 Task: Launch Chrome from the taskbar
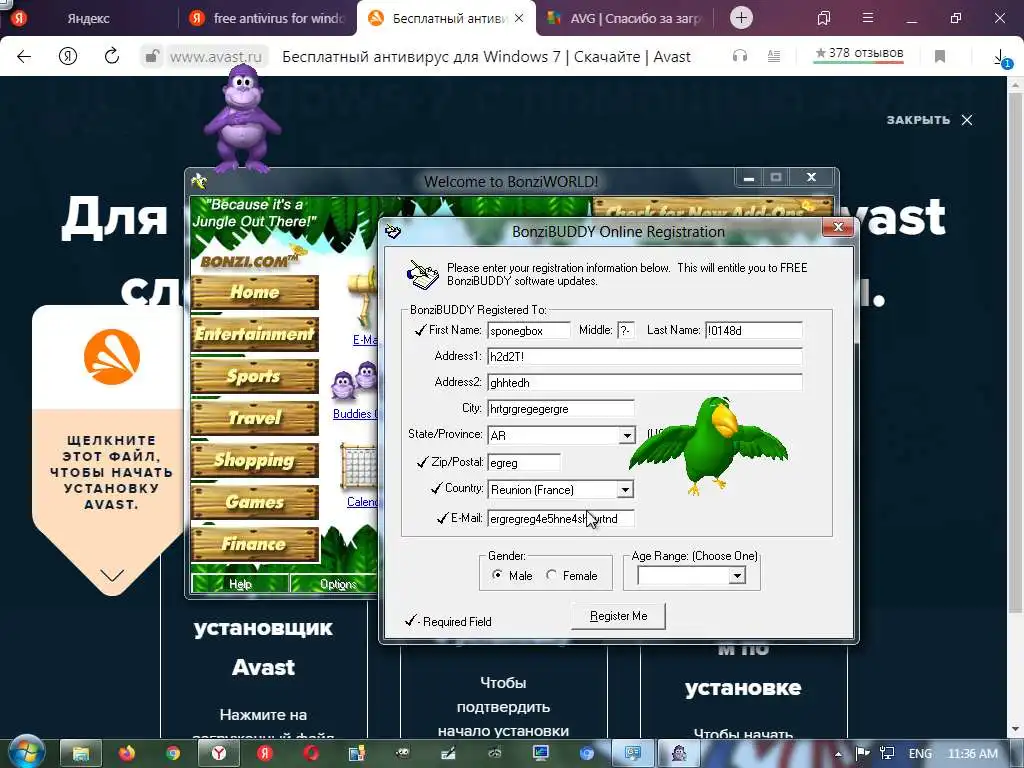(172, 754)
